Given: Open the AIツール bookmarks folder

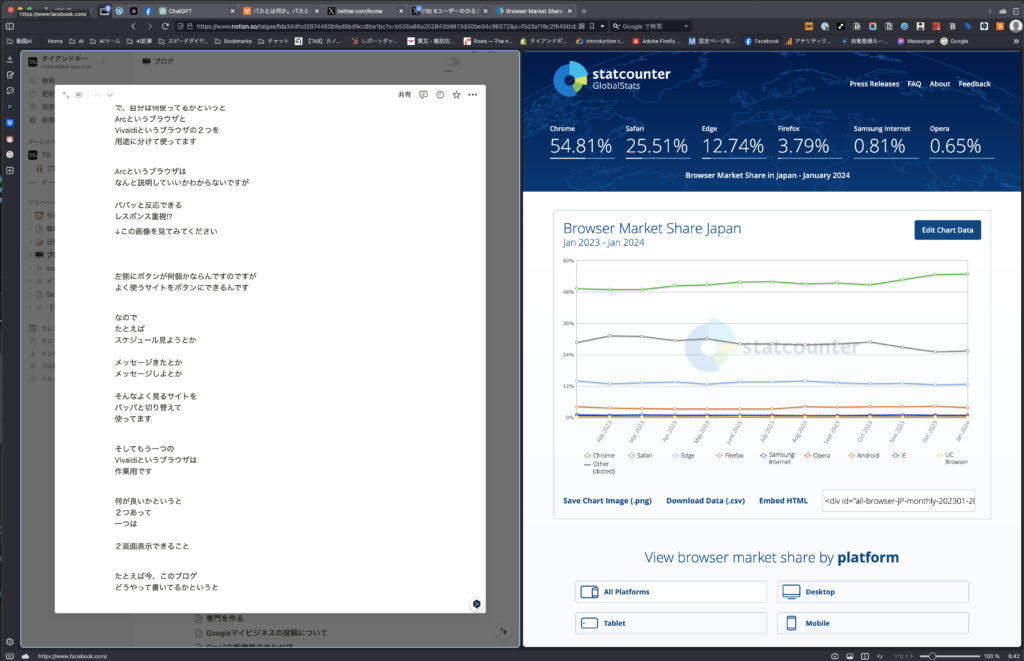Looking at the screenshot, I should [x=104, y=41].
